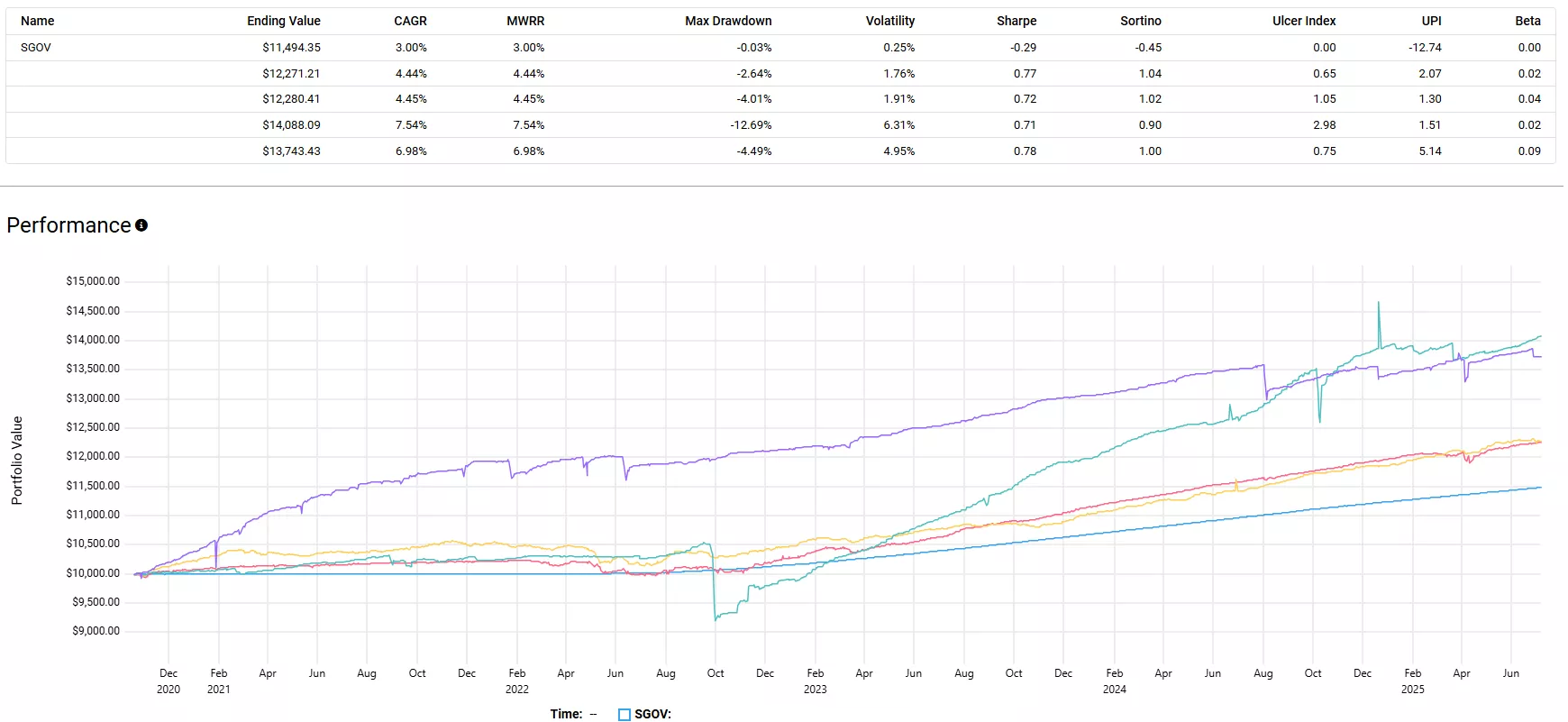
Task: Click the Sortino column header
Action: 1141,21
